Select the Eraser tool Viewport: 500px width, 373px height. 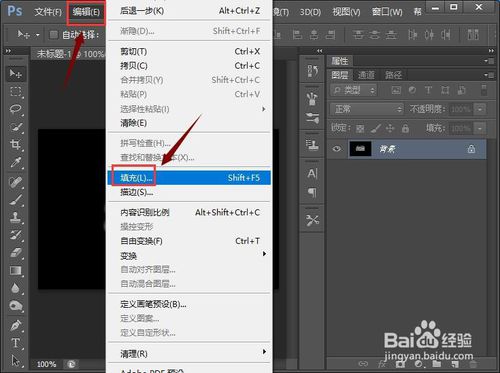pos(15,253)
